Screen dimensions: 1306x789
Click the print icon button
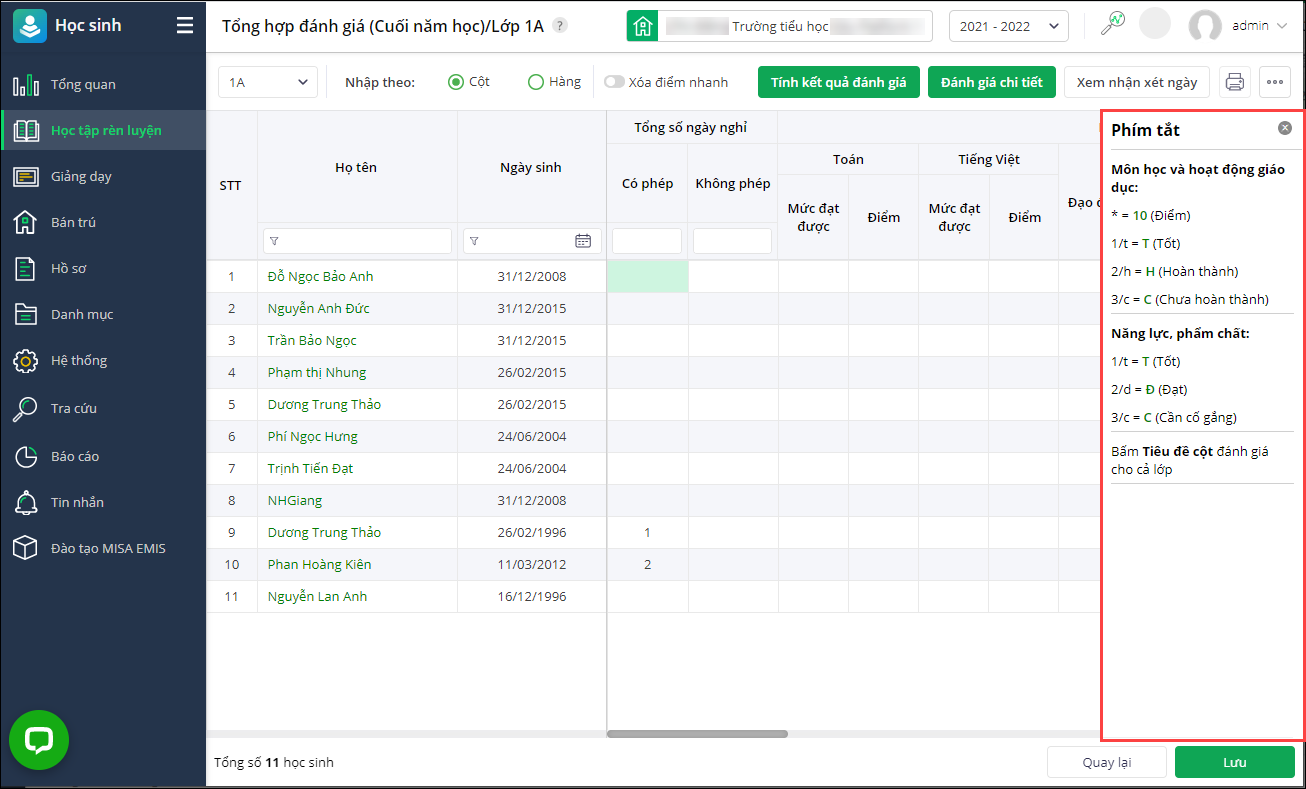click(1235, 82)
